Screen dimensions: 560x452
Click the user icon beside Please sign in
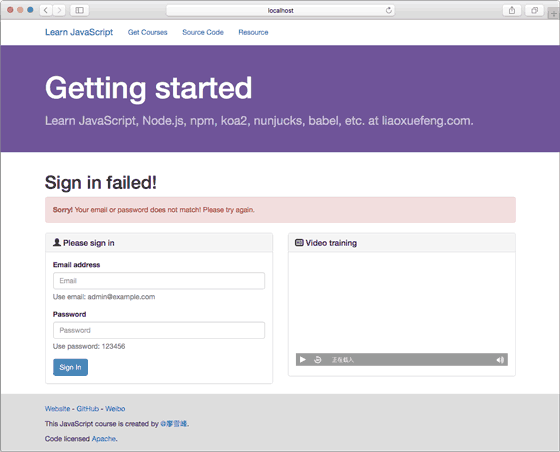57,242
